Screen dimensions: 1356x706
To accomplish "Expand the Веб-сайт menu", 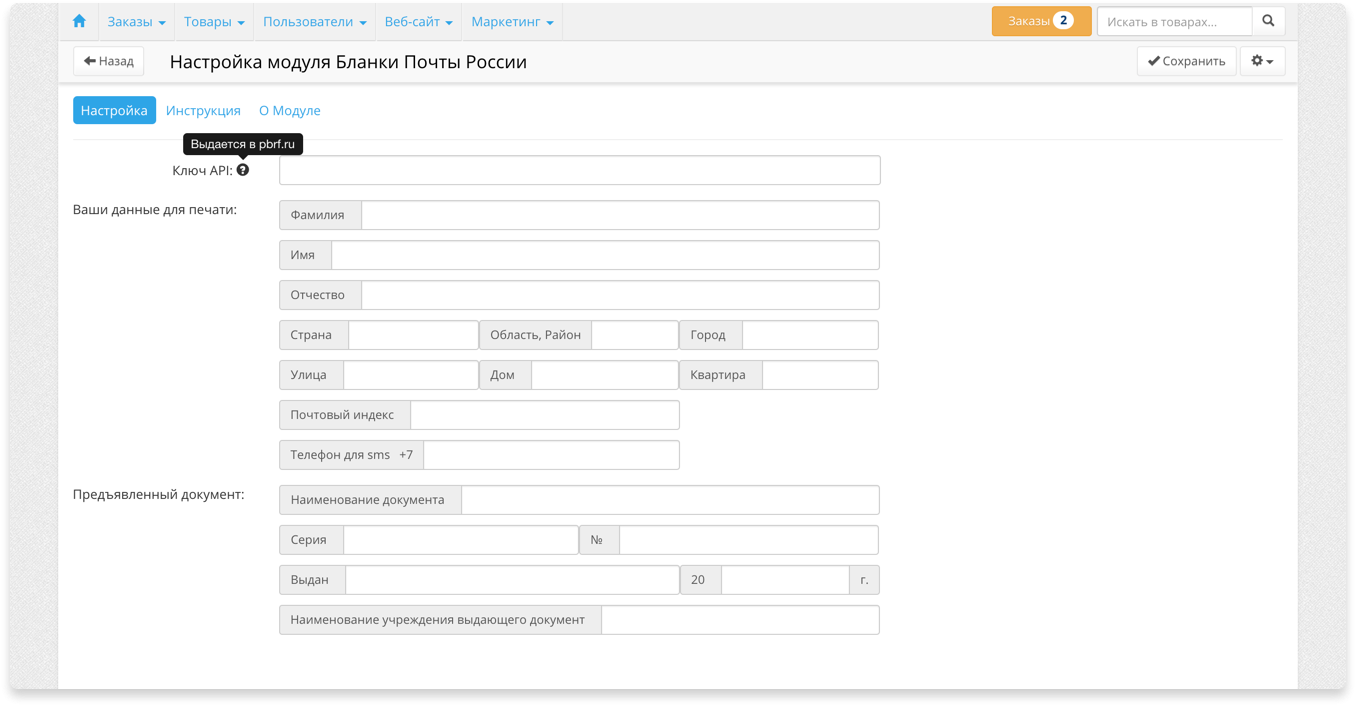I will [418, 21].
